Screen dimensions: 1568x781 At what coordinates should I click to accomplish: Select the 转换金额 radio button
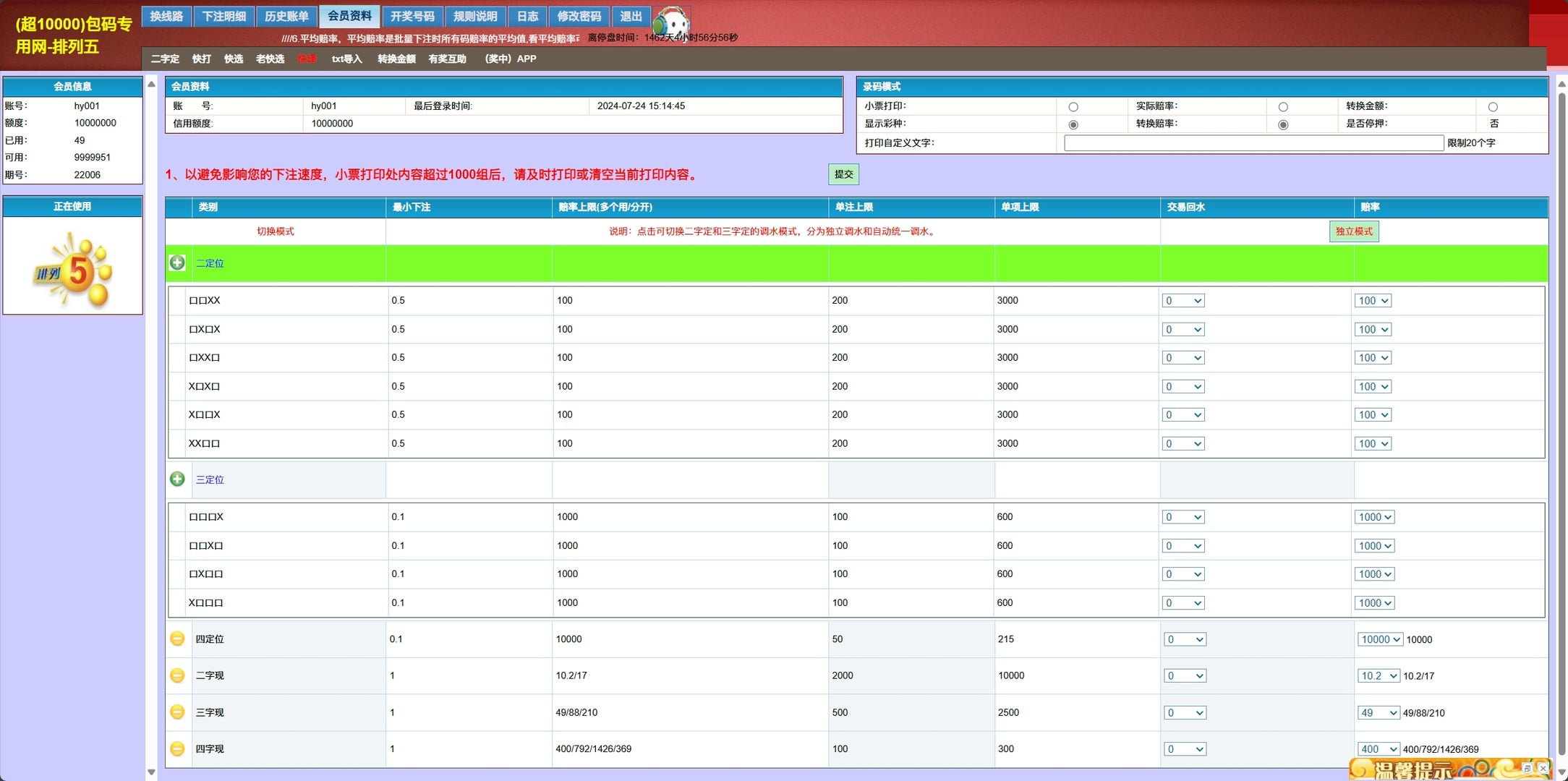pyautogui.click(x=1493, y=107)
